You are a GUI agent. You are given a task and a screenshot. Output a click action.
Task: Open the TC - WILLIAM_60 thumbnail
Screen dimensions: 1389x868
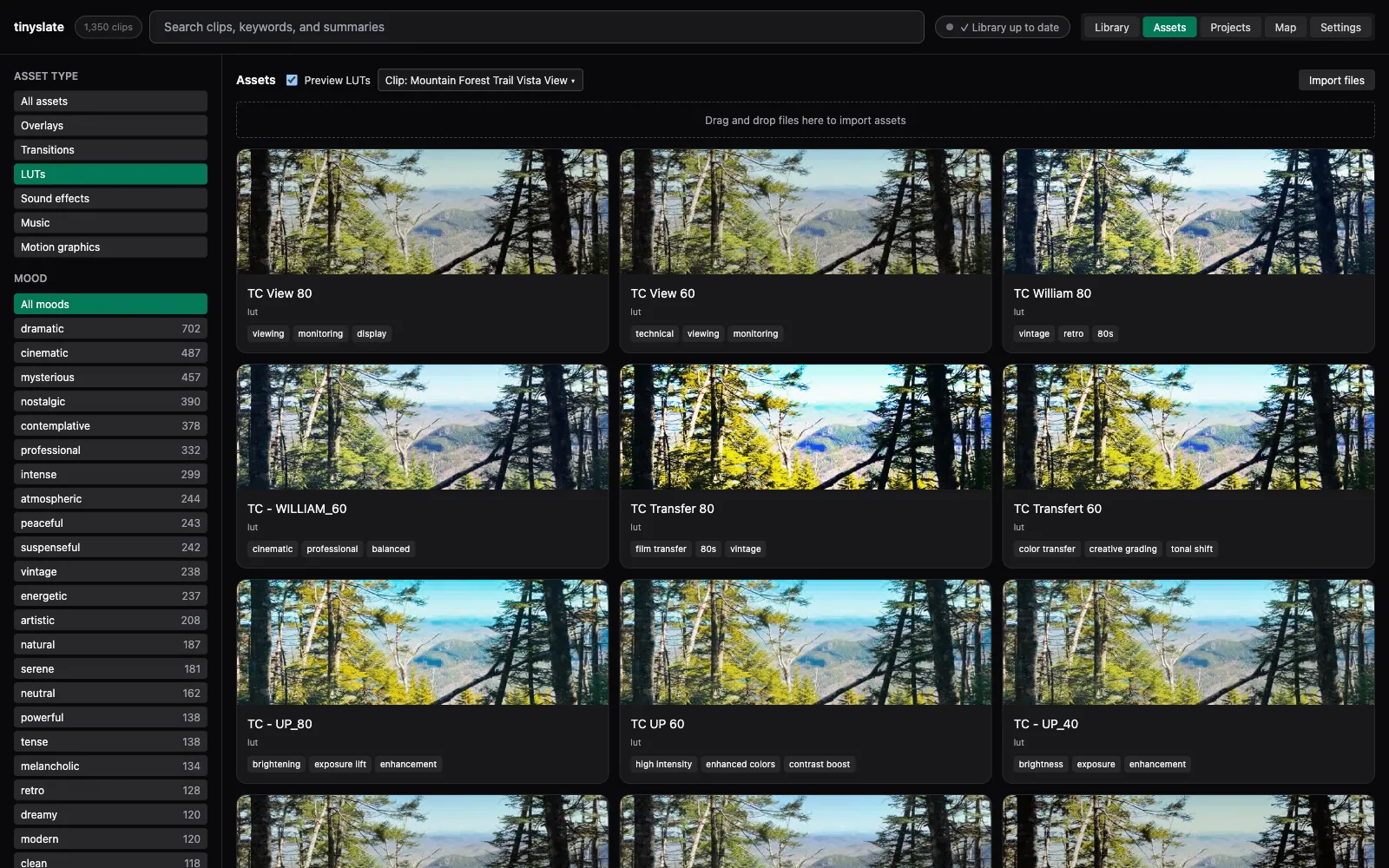pos(422,427)
